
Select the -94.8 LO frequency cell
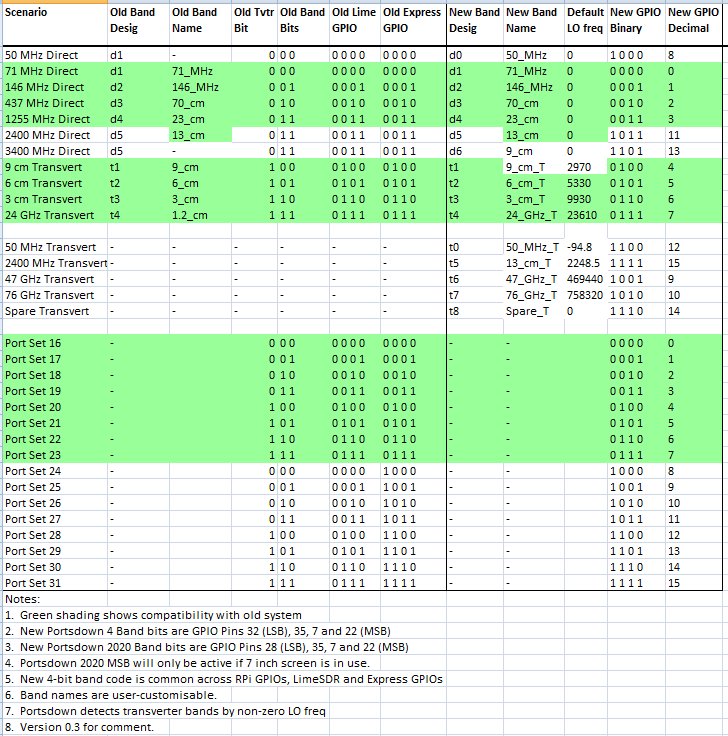[x=580, y=247]
